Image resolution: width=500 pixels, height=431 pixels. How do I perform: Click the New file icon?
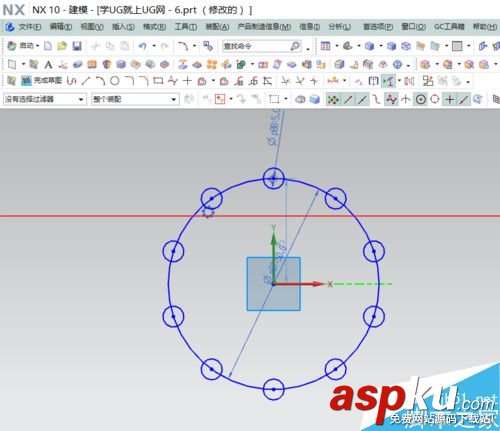click(x=48, y=46)
